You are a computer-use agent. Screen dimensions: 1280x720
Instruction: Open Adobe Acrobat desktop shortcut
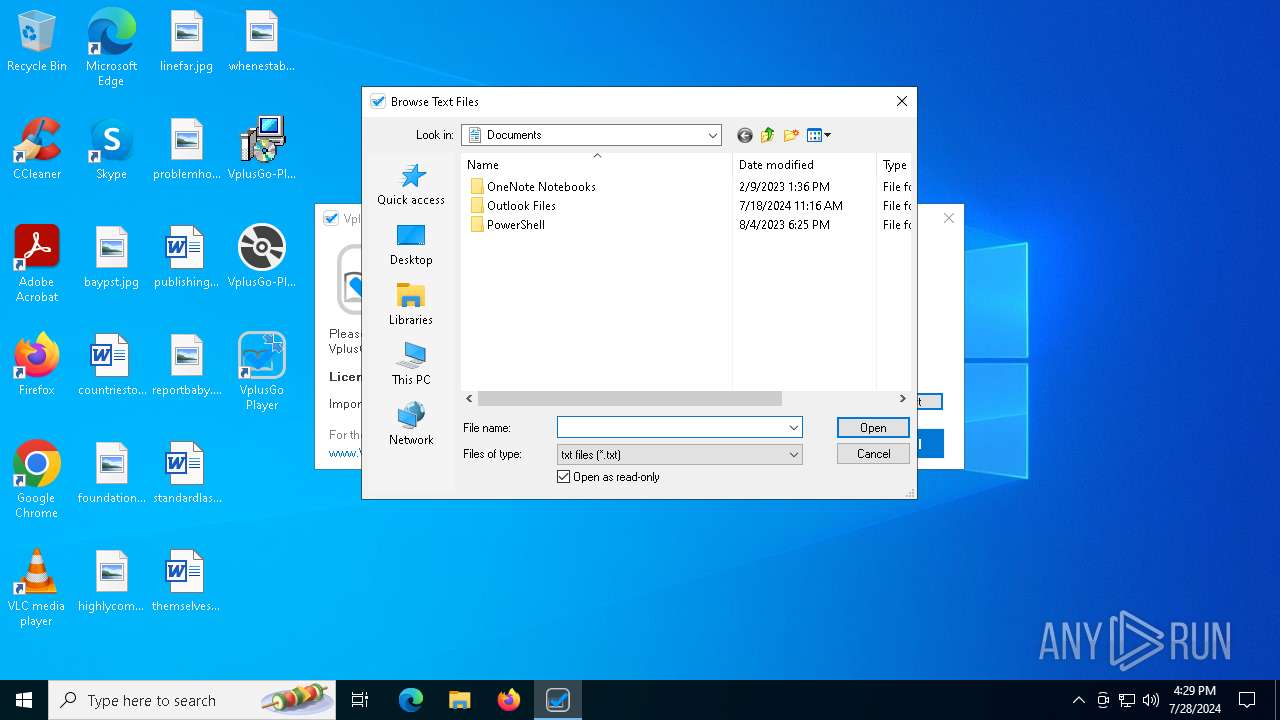[37, 264]
